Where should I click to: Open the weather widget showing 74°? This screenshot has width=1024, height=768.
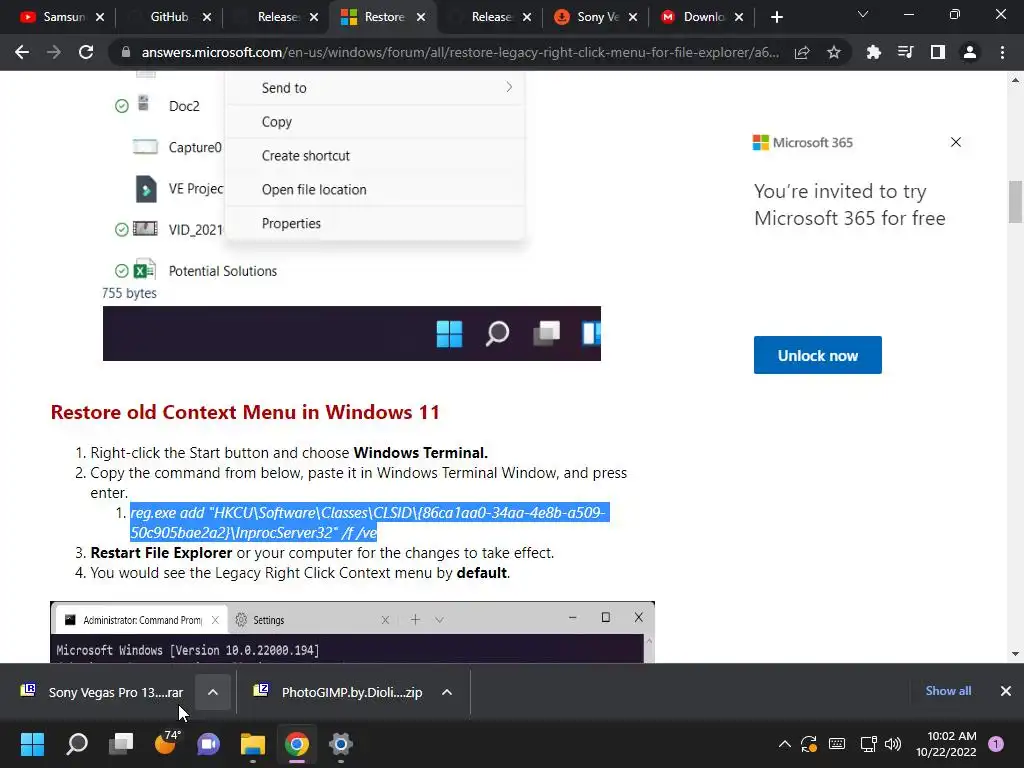(166, 743)
